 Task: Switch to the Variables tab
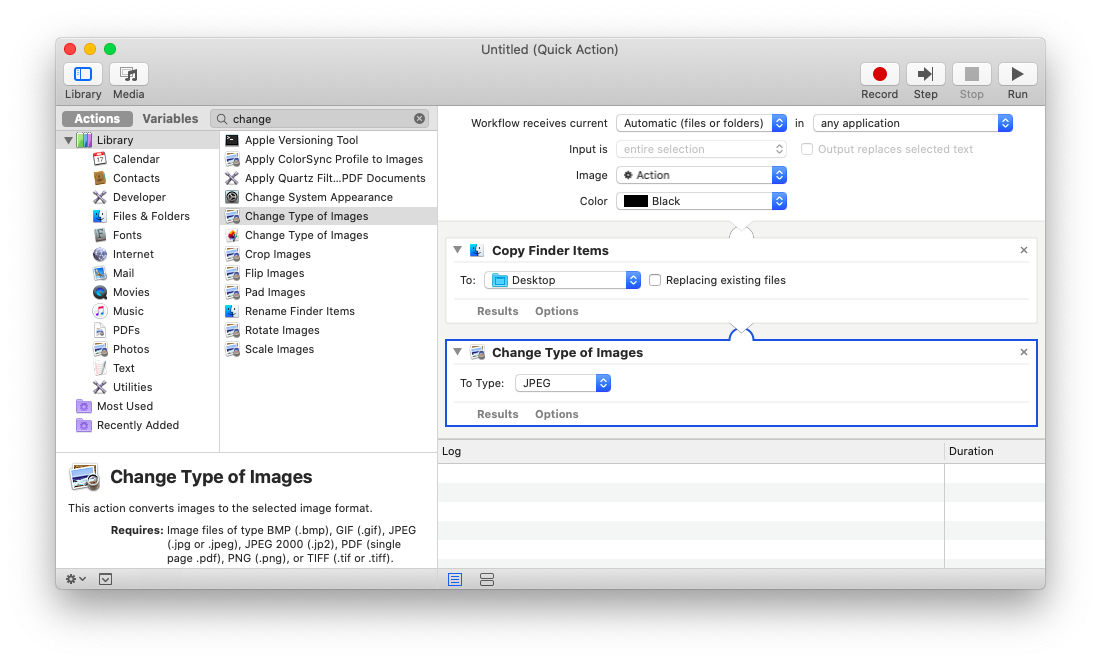[x=170, y=119]
